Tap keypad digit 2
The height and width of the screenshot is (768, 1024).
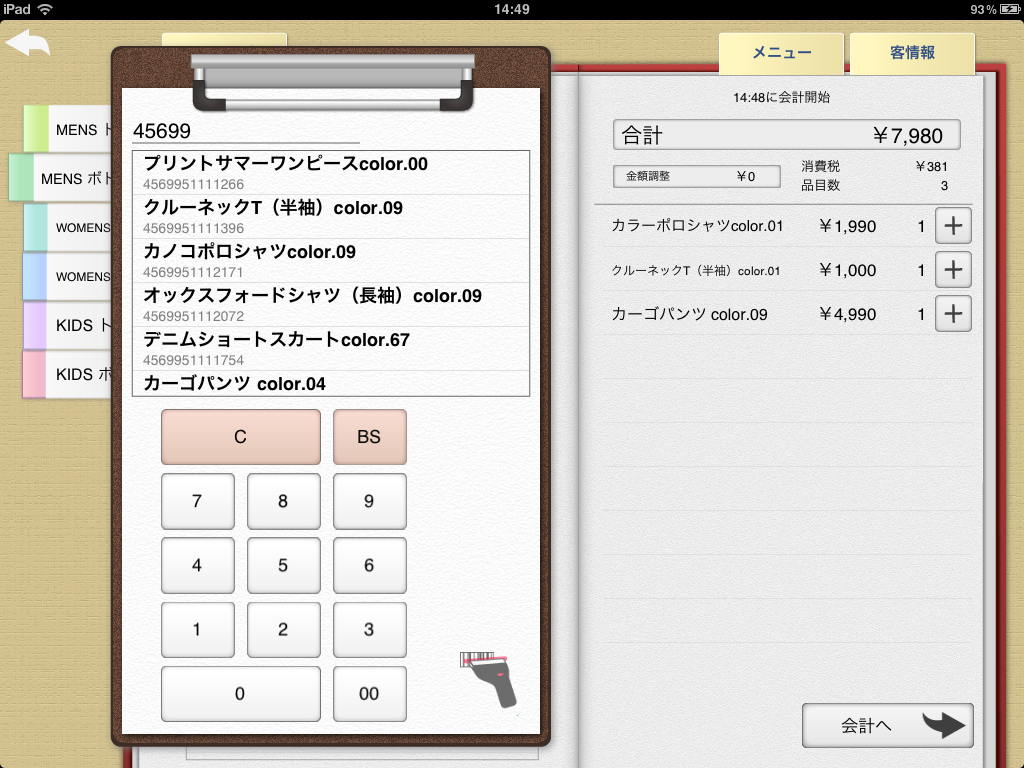click(283, 630)
